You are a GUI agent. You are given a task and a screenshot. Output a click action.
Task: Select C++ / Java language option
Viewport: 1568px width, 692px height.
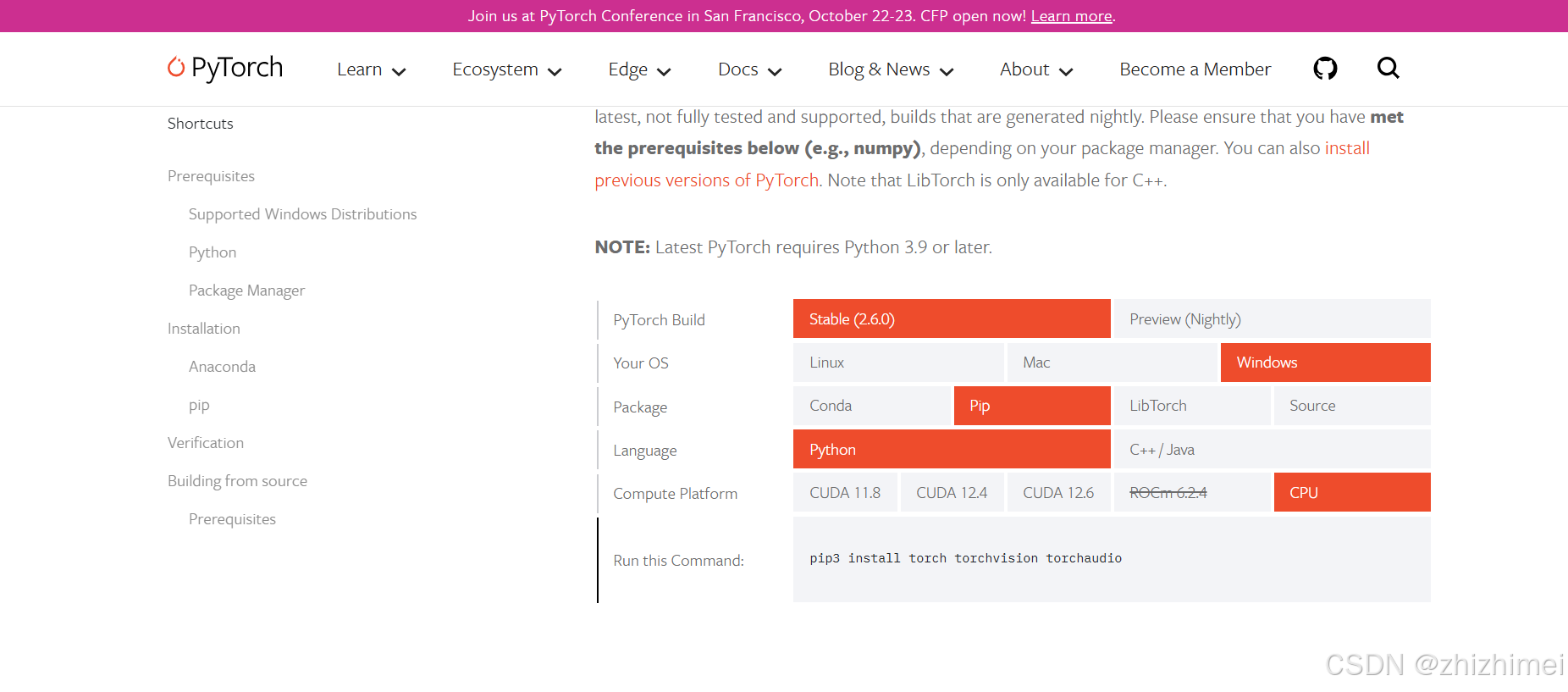(x=1272, y=449)
